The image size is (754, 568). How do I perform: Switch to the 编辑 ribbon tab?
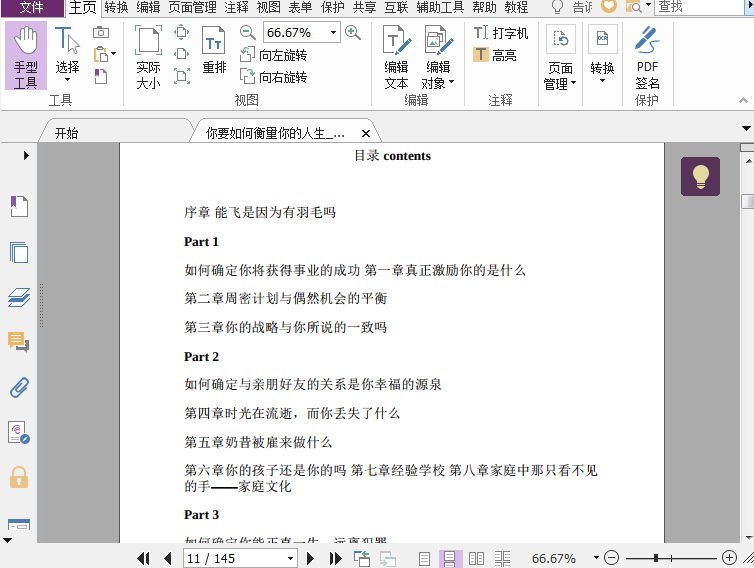click(x=148, y=7)
